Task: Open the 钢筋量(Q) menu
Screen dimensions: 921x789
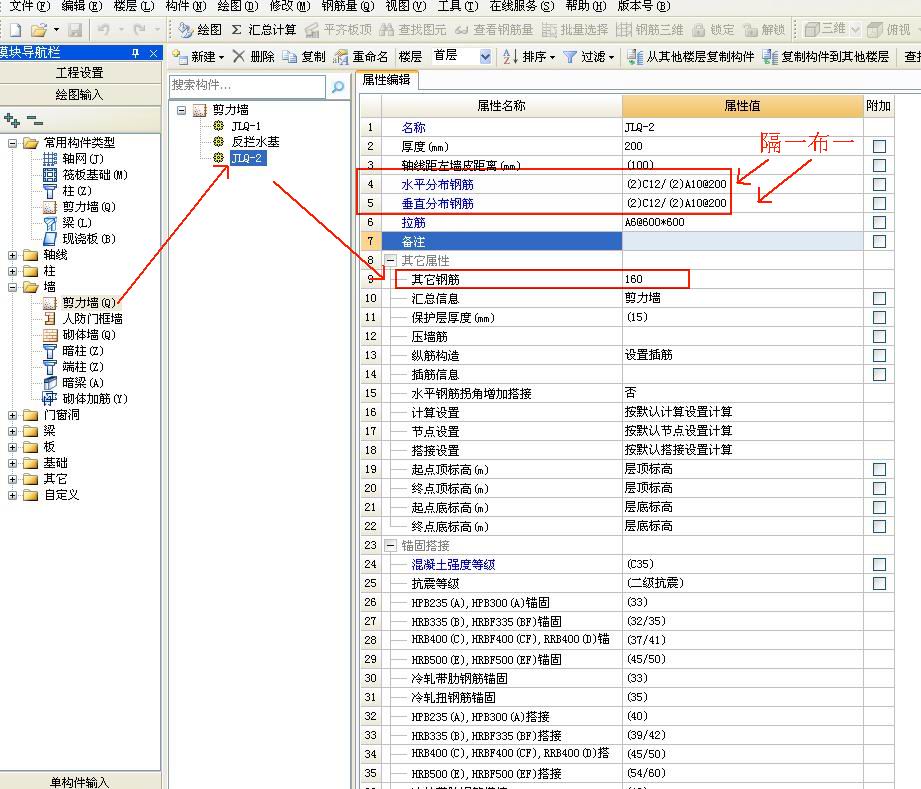Action: tap(348, 6)
